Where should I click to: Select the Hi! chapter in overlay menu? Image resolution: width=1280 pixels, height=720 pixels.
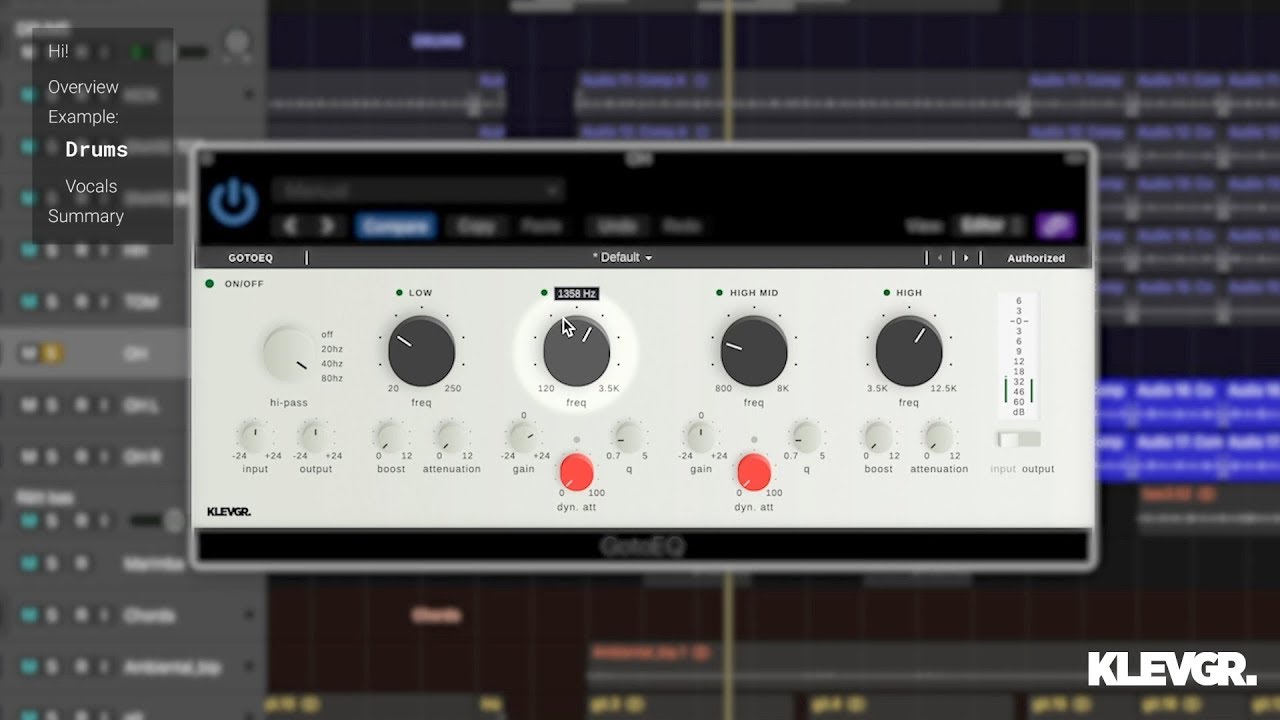[58, 51]
